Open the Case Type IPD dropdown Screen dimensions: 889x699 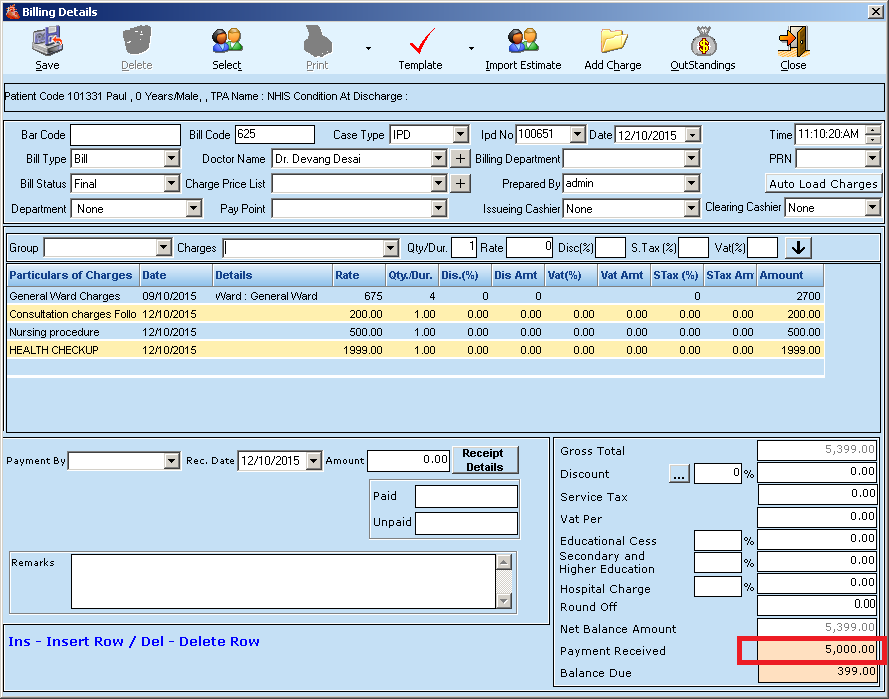(x=462, y=134)
